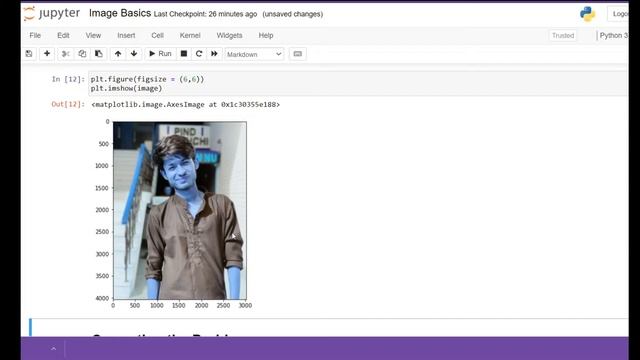Open the Widgets menu
The width and height of the screenshot is (640, 360).
pyautogui.click(x=229, y=36)
